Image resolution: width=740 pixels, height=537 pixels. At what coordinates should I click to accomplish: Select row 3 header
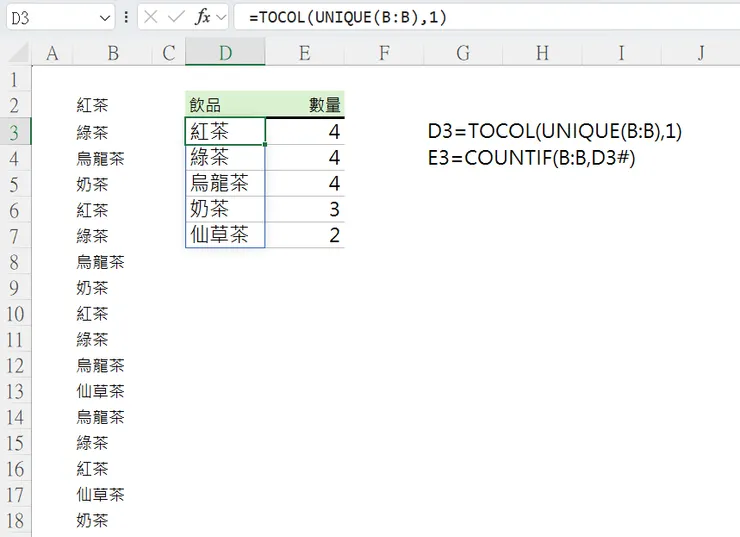pos(15,132)
